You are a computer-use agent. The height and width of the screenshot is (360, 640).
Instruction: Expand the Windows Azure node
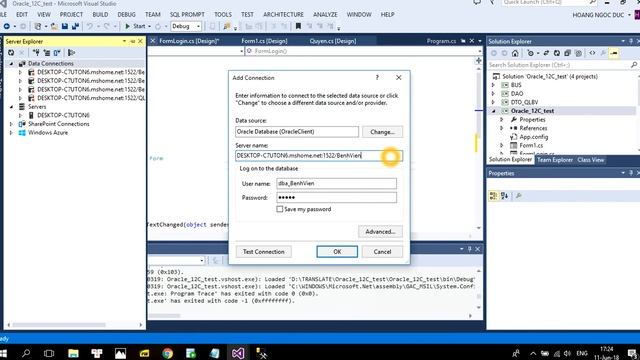[11, 133]
